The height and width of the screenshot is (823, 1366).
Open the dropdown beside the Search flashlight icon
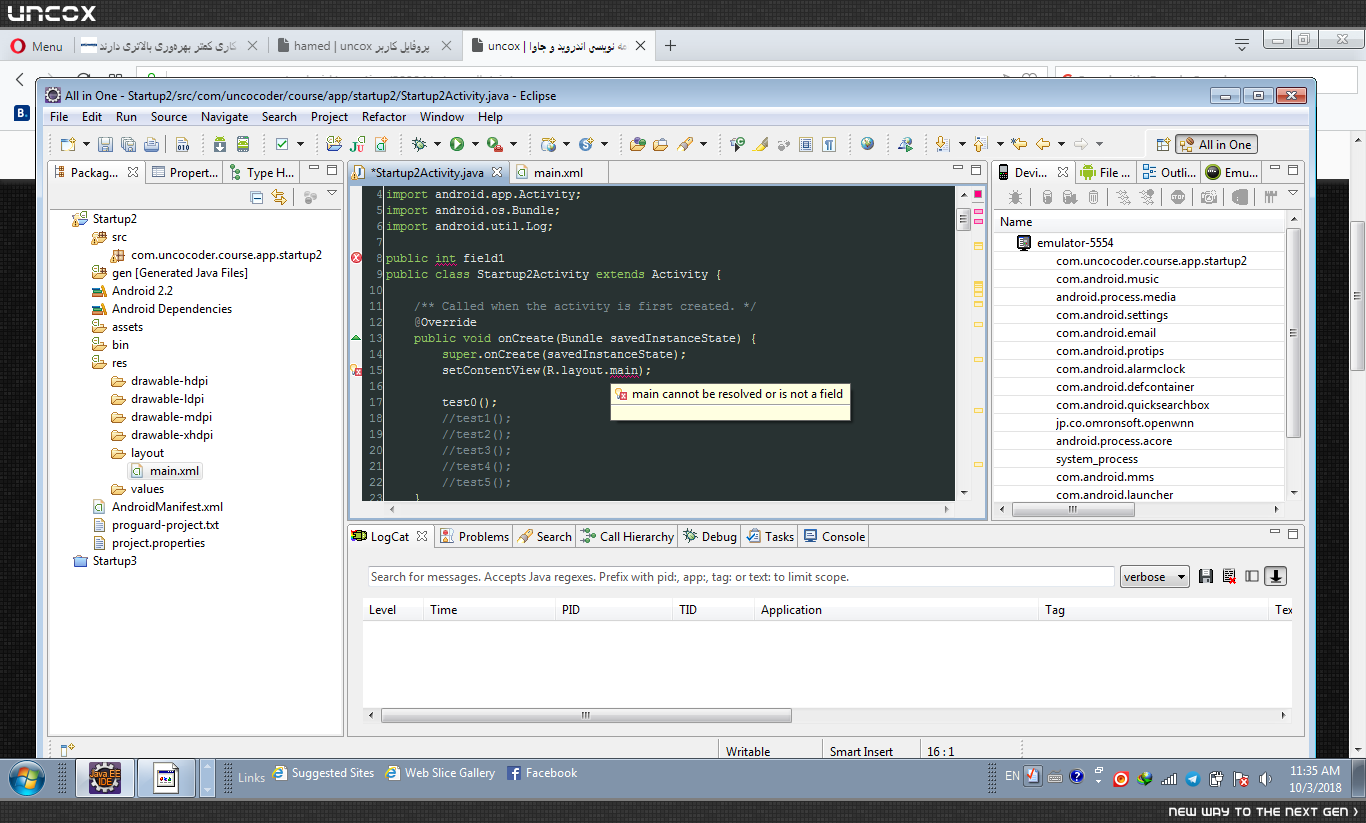click(703, 144)
